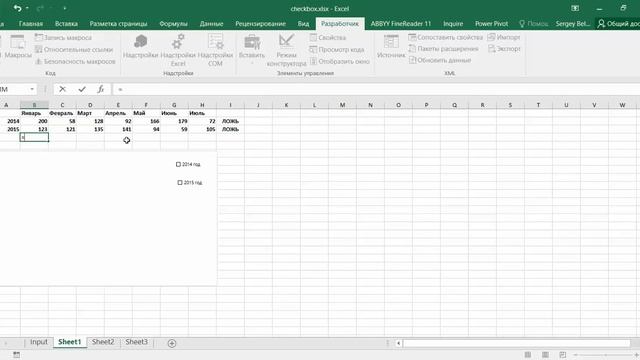Viewport: 640px width, 360px height.
Task: Open the Макросы button
Action: coord(17,47)
